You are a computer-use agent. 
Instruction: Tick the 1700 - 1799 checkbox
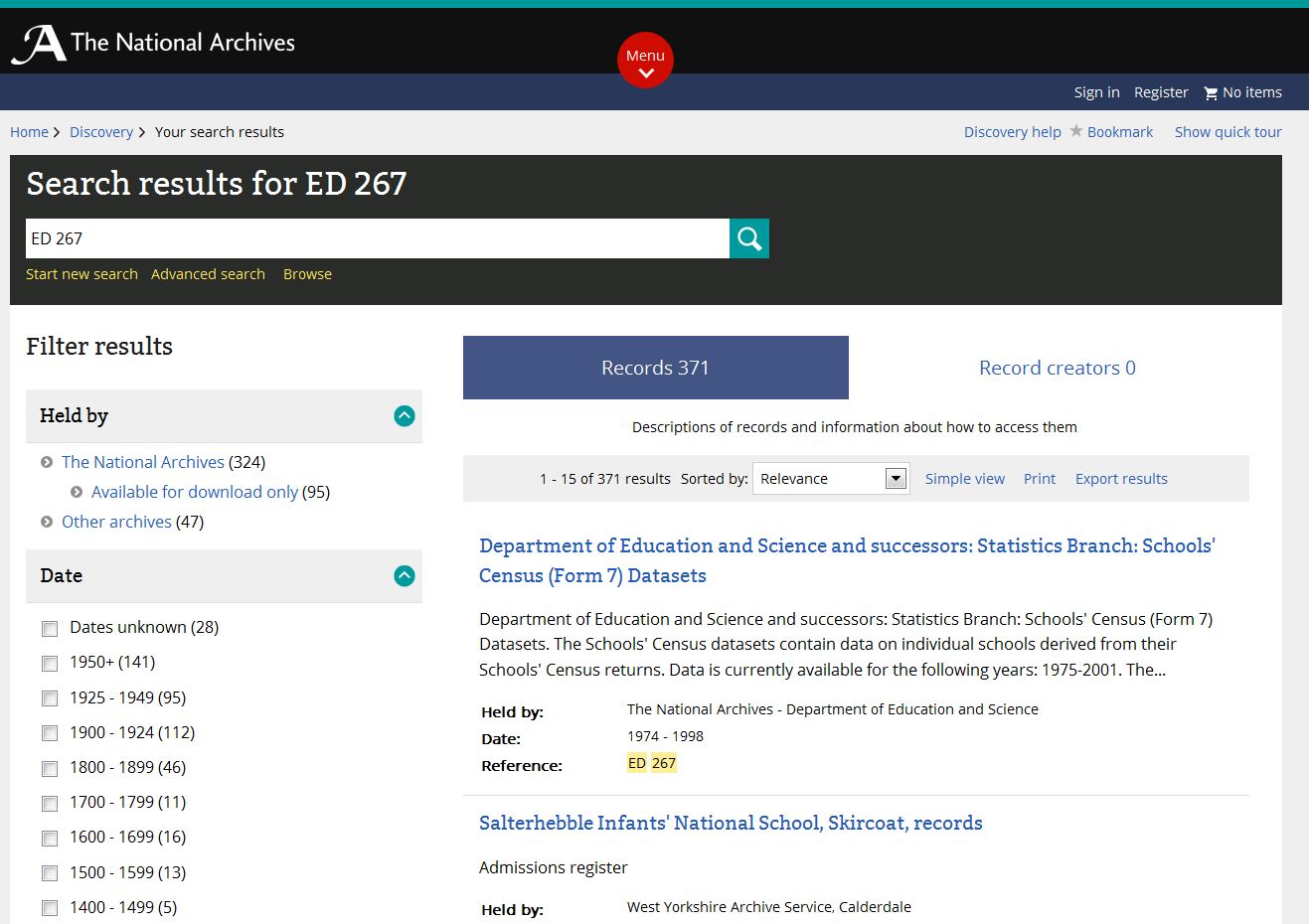pyautogui.click(x=50, y=804)
